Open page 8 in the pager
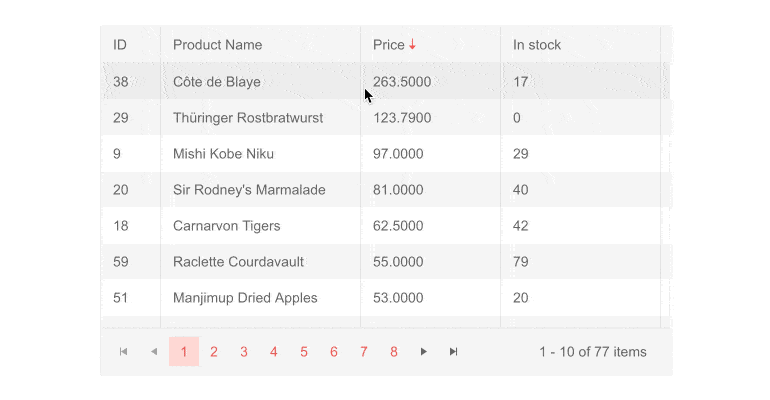 (393, 351)
